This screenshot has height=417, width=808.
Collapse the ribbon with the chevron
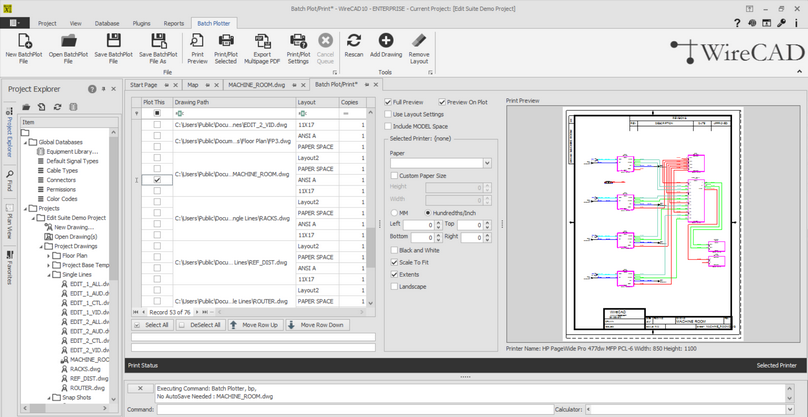point(799,72)
